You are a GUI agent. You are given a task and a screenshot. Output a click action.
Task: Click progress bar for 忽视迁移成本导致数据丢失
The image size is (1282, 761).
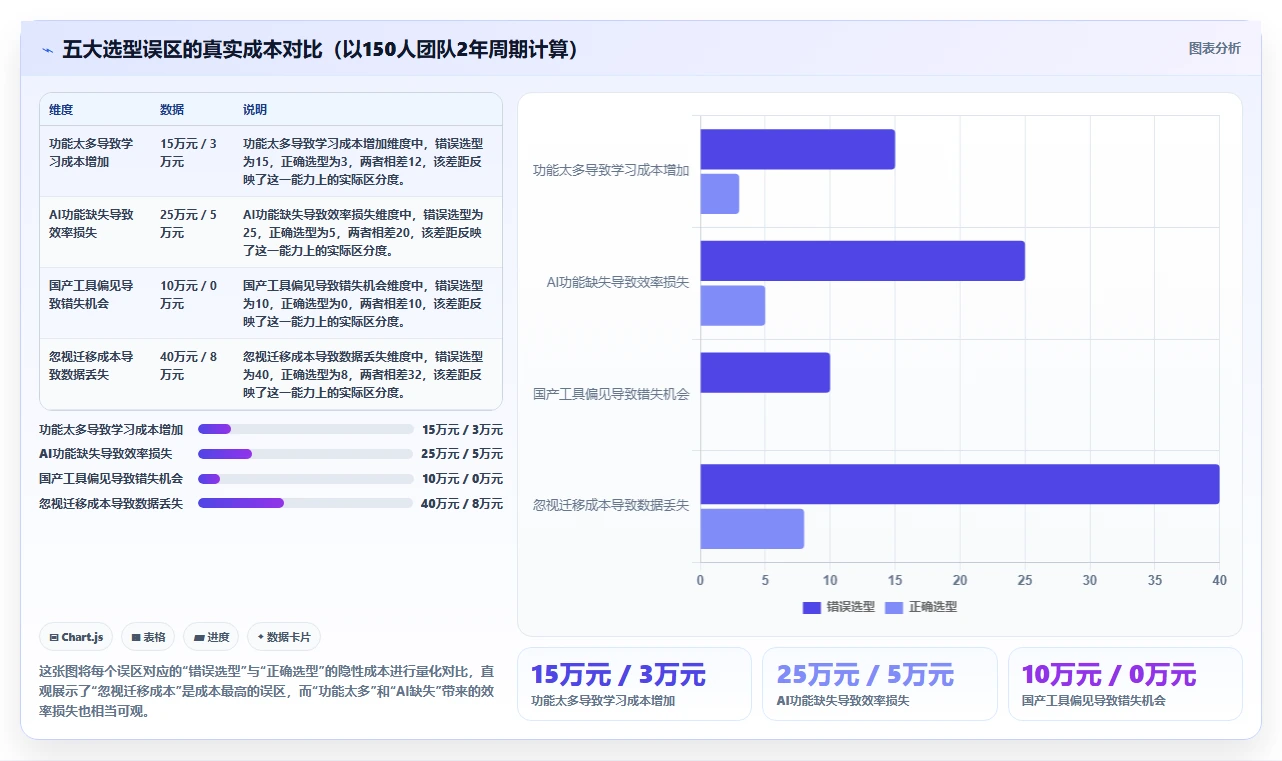click(305, 504)
